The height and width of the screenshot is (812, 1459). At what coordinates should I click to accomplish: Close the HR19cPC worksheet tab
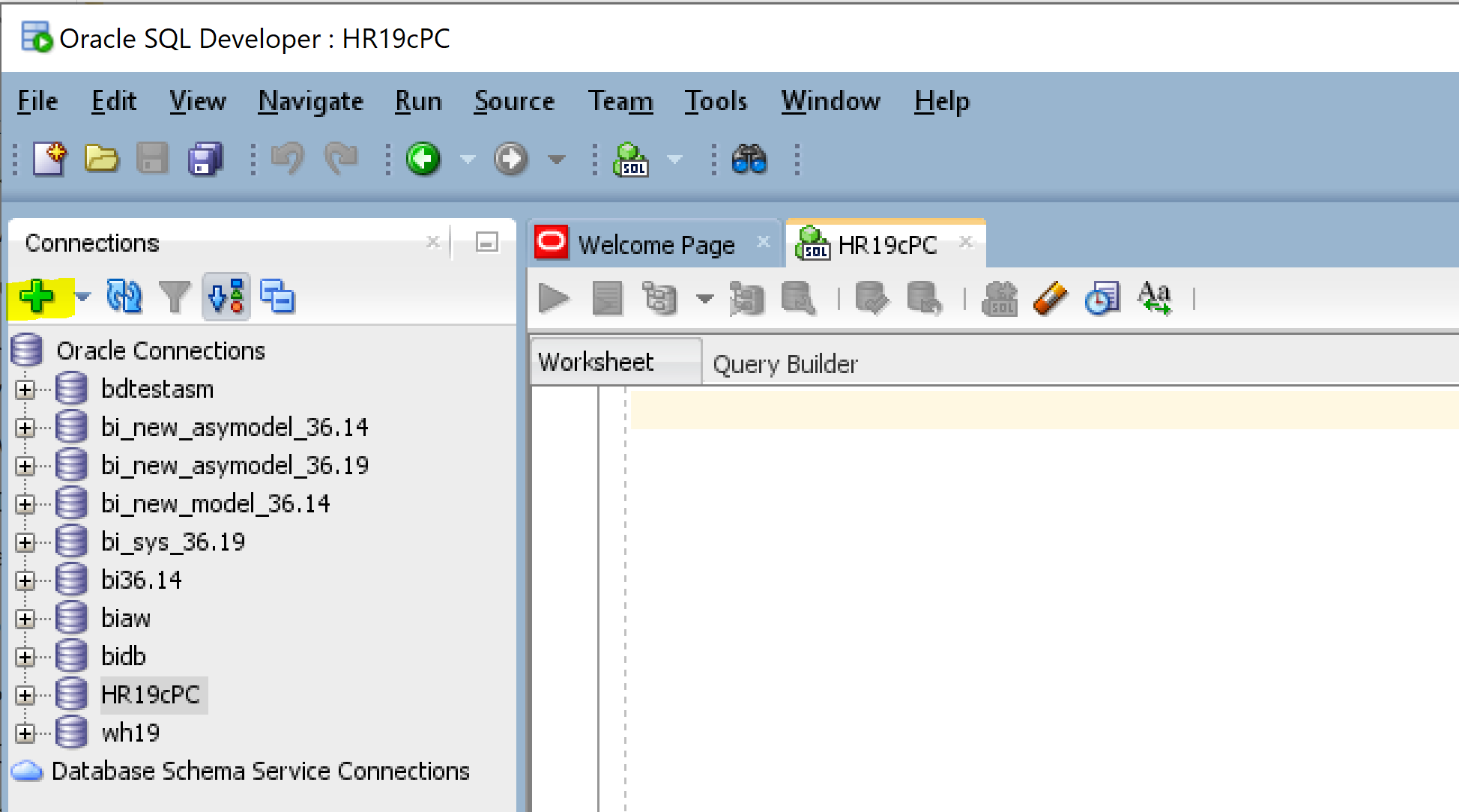[x=966, y=242]
